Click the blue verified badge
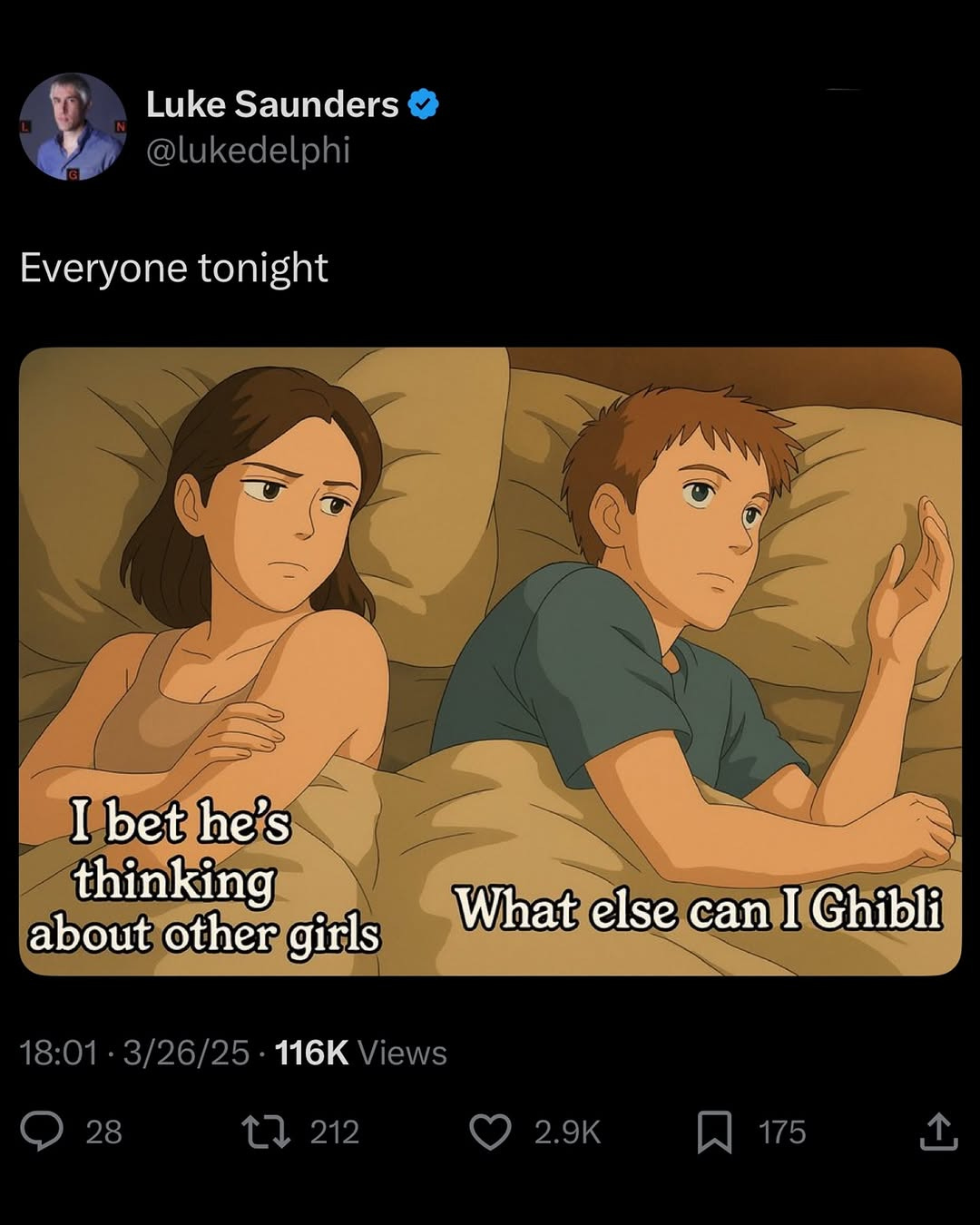The height and width of the screenshot is (1225, 980). [x=424, y=104]
